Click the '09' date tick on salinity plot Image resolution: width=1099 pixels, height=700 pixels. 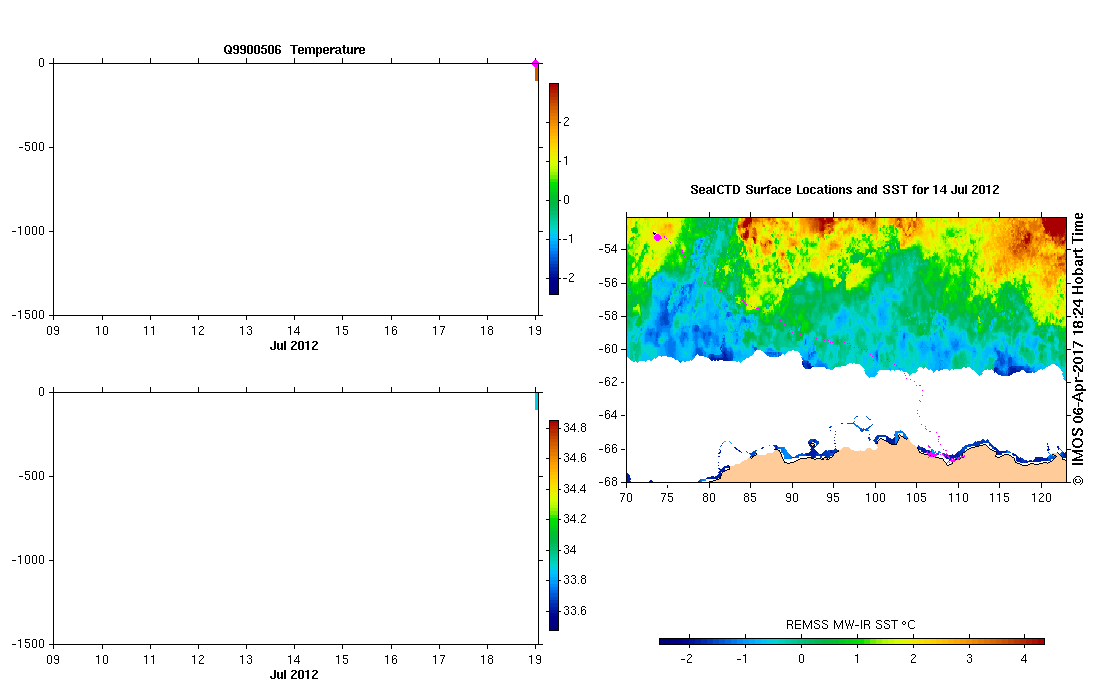[x=53, y=659]
